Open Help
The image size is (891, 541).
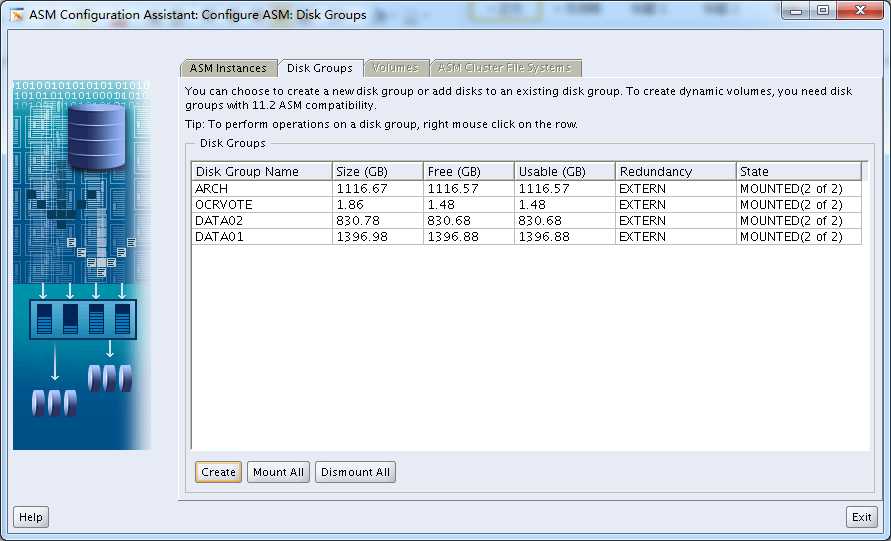tap(31, 517)
